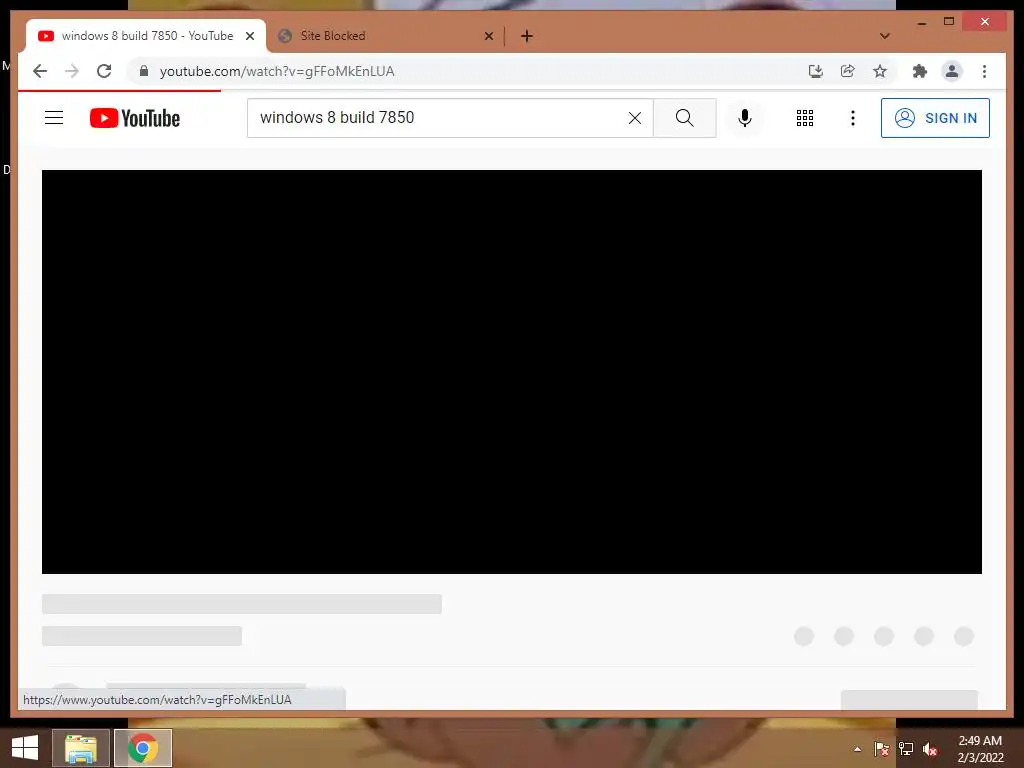Click the browser forward arrow

(72, 71)
